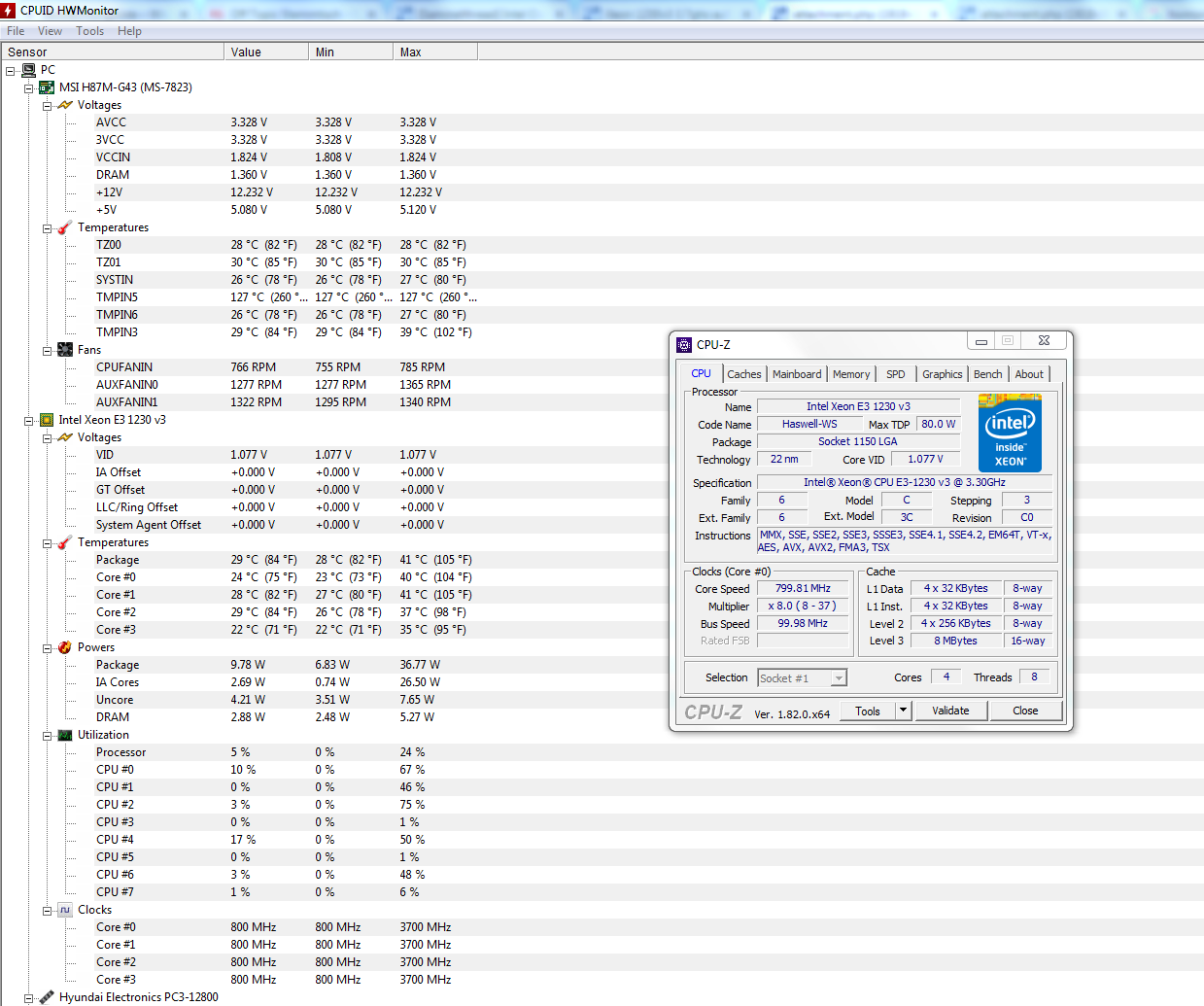The image size is (1204, 1006).
Task: Click the Powers flame icon
Action: coord(65,647)
